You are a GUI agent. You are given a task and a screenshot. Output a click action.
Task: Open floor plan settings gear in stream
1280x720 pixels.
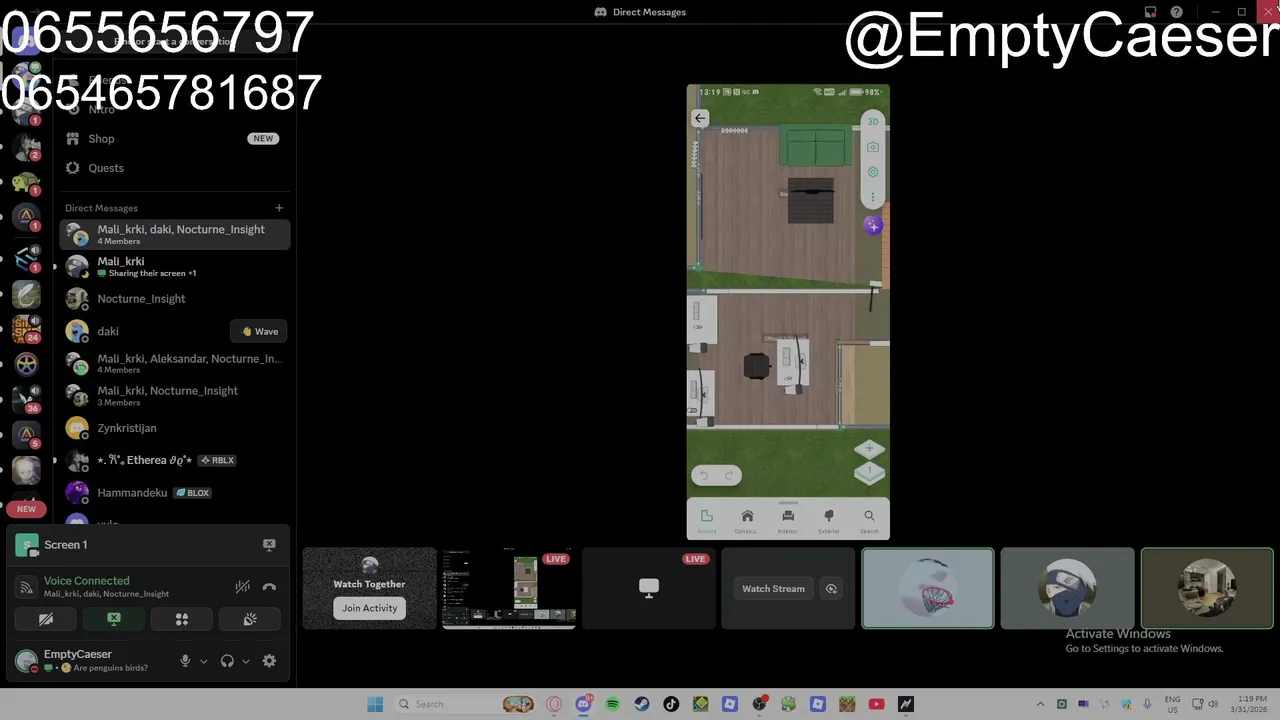[873, 172]
